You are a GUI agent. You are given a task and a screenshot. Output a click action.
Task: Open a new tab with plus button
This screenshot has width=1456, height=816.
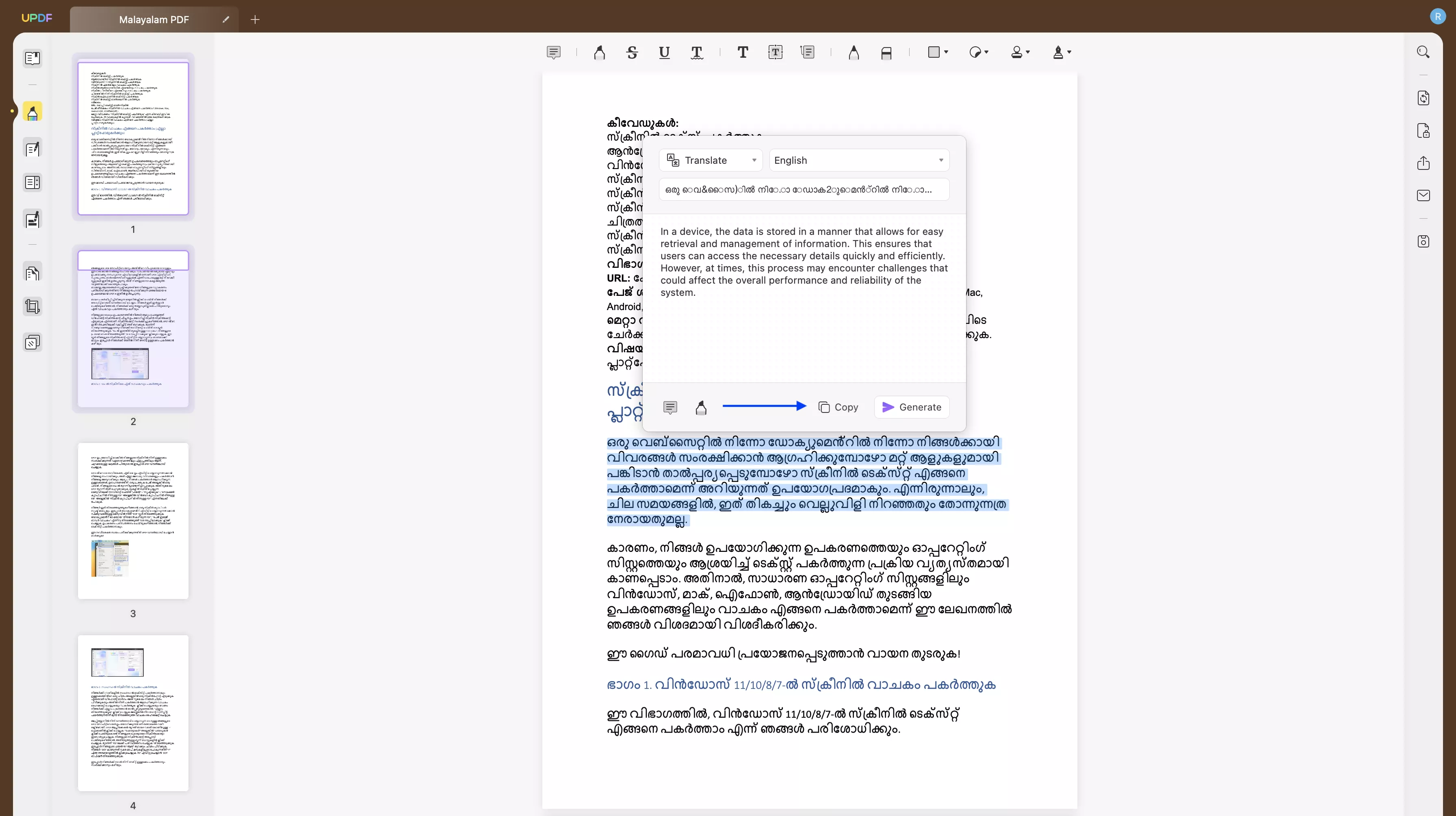tap(255, 19)
